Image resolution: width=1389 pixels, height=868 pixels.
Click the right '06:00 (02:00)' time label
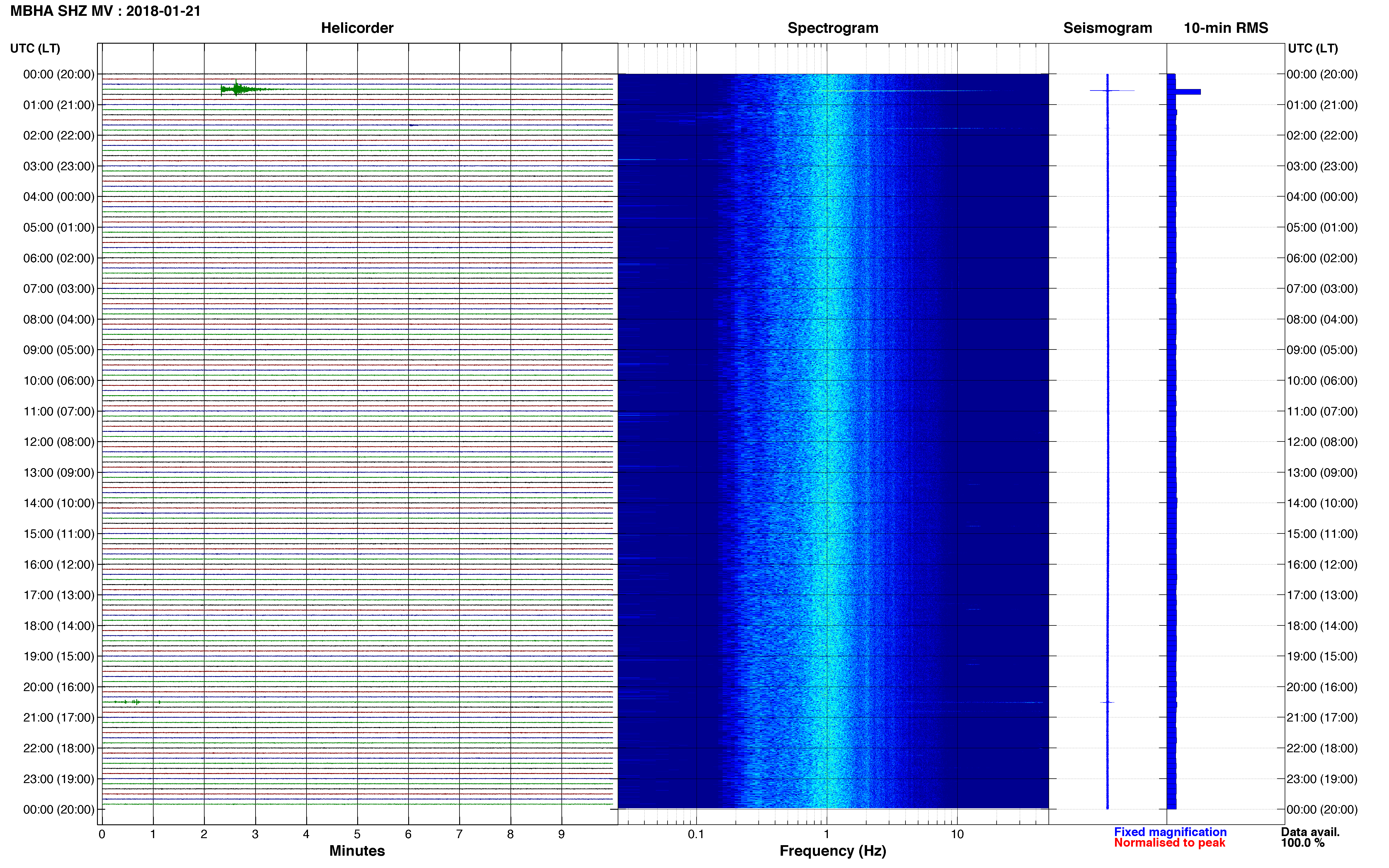pos(1322,258)
